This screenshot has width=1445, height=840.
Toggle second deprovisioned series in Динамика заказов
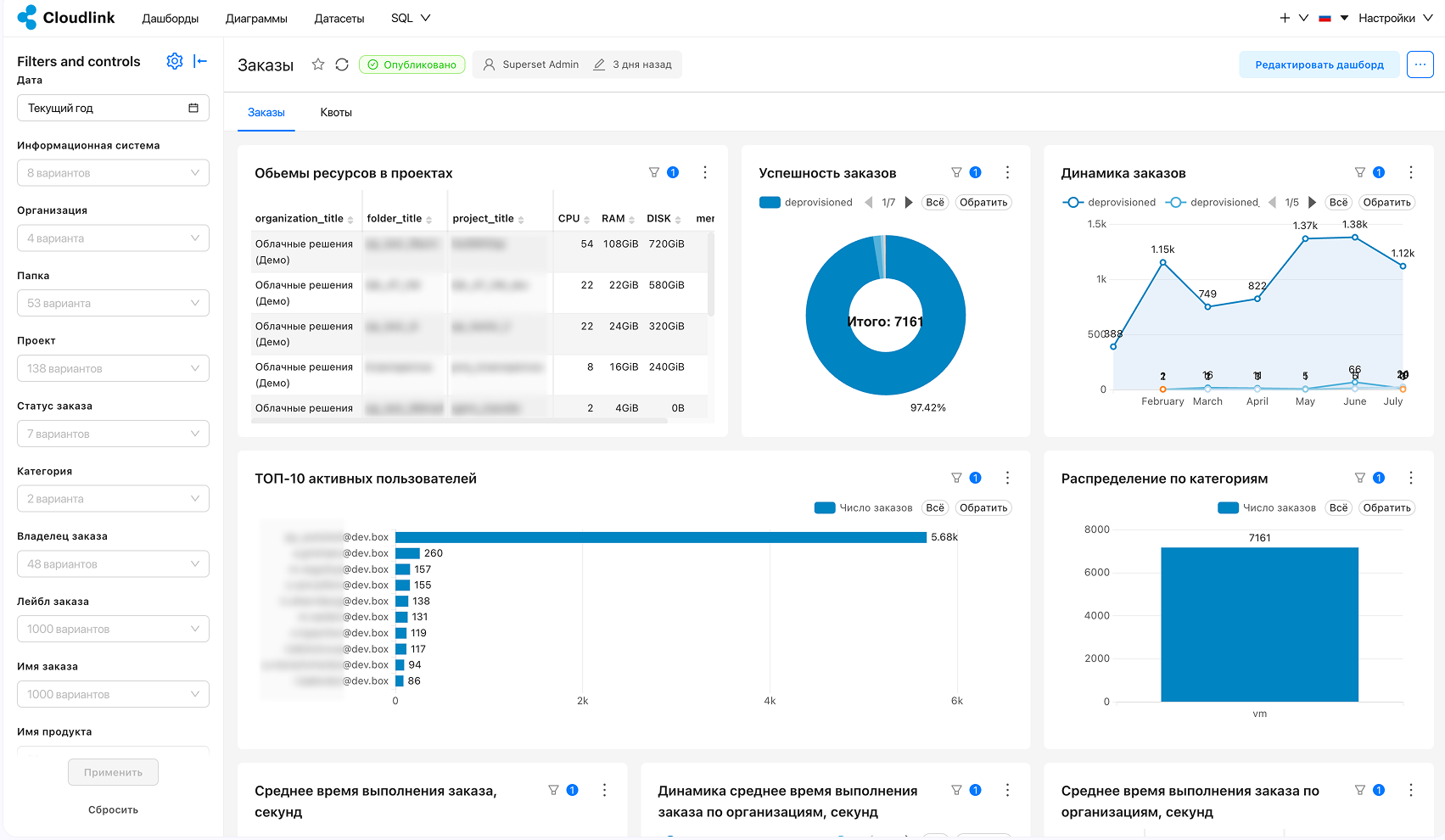pyautogui.click(x=1213, y=202)
